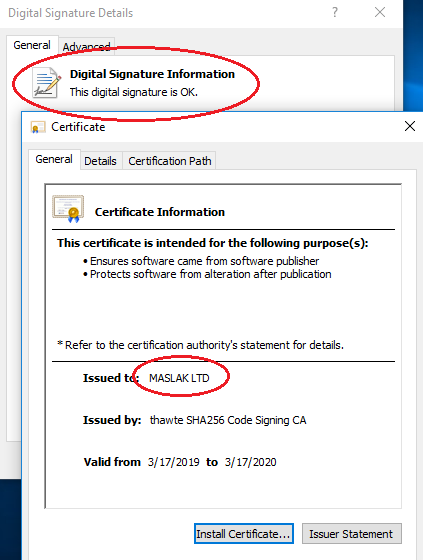Click the help question mark icon
The height and width of the screenshot is (560, 423).
point(334,12)
